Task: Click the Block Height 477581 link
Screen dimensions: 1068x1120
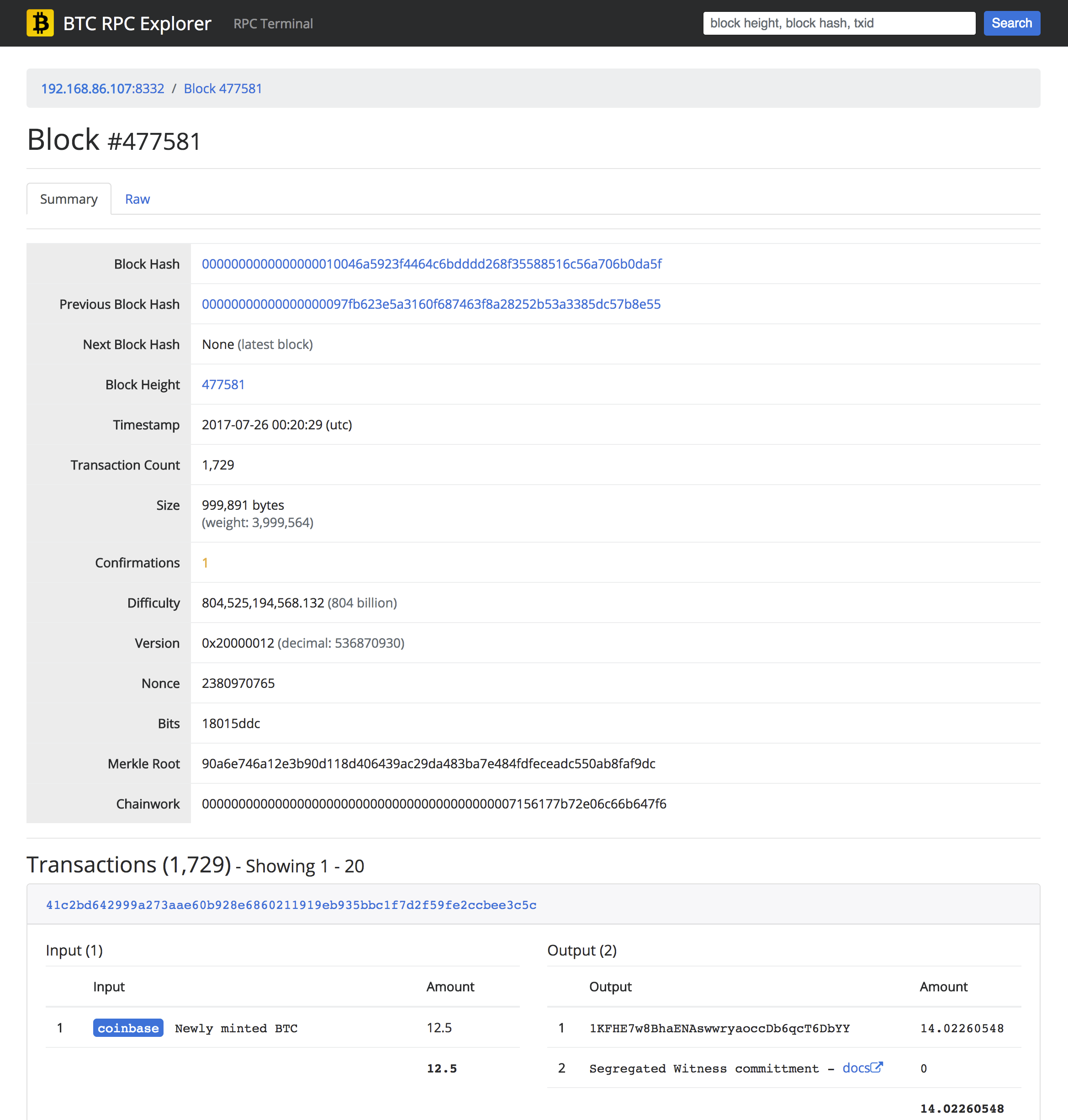Action: coord(223,384)
